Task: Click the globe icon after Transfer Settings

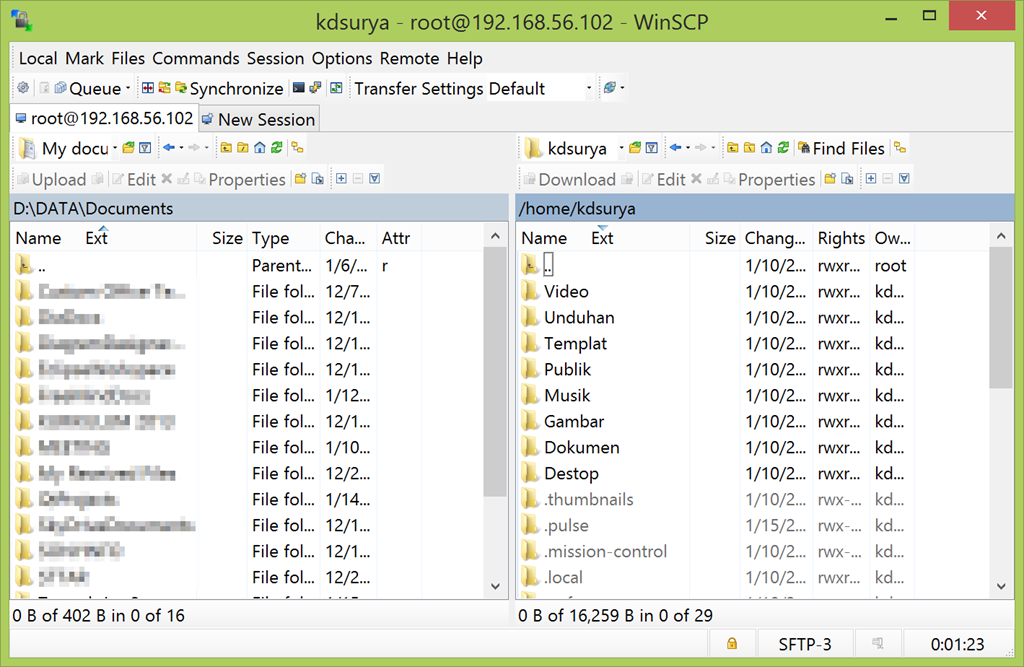Action: click(609, 88)
